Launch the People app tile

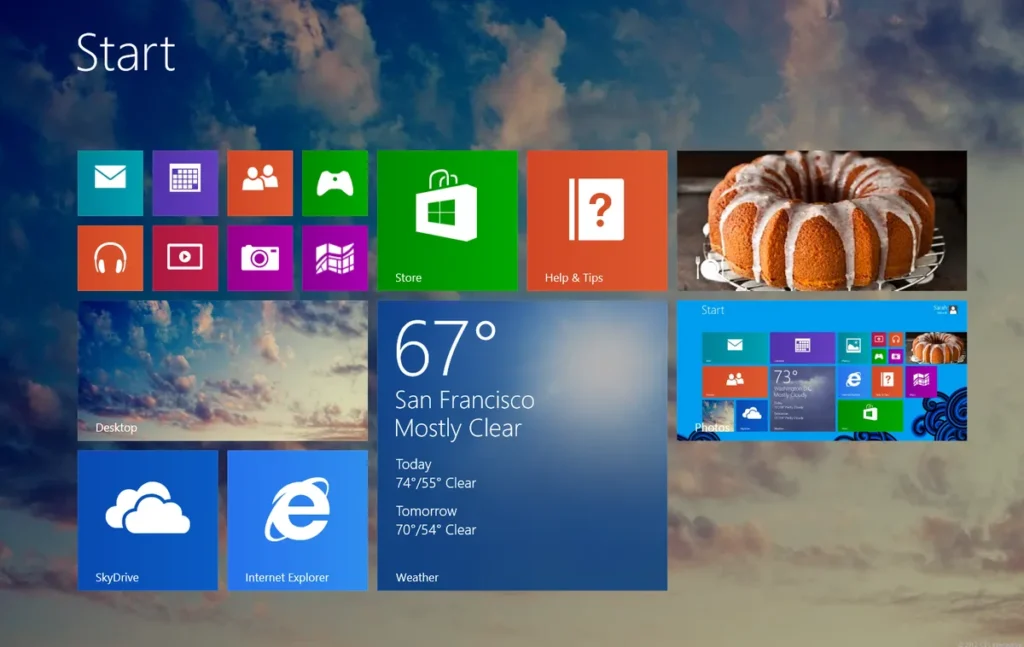tap(260, 183)
